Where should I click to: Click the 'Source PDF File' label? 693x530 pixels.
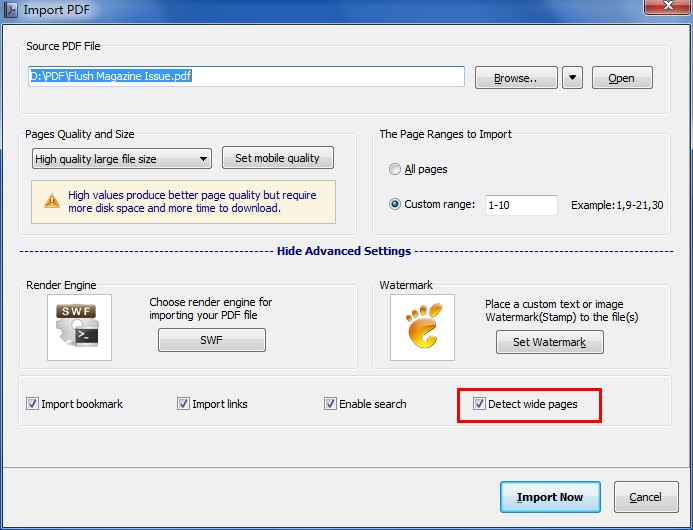[x=63, y=46]
